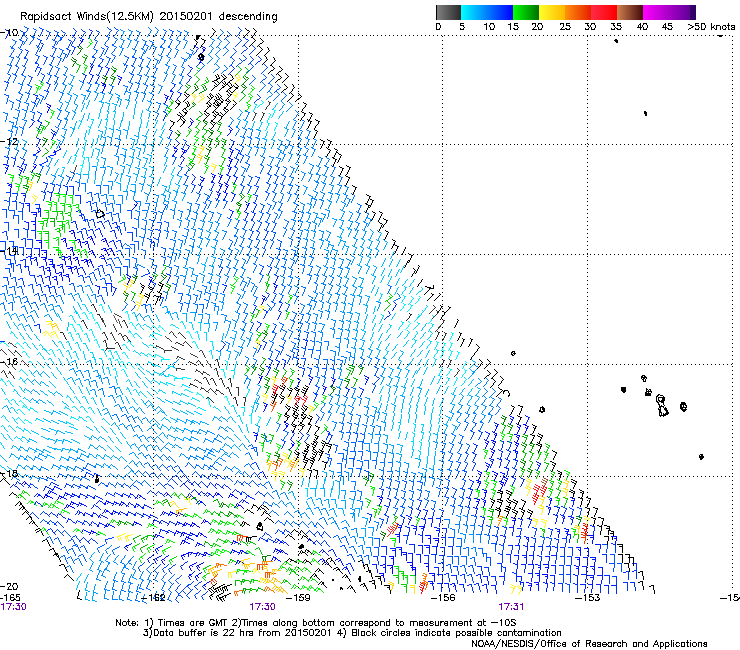740x650 pixels.
Task: Click the '-18' latitude label
Action: tap(10, 473)
